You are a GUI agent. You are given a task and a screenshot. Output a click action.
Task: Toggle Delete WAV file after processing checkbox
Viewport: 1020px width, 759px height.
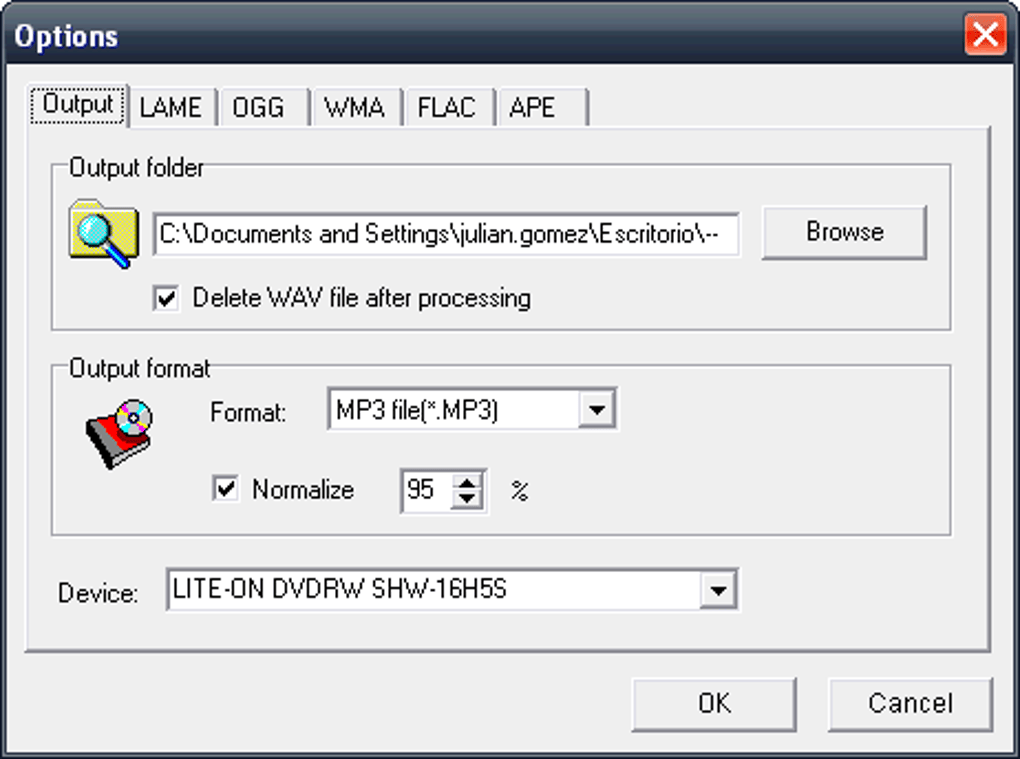[x=166, y=298]
